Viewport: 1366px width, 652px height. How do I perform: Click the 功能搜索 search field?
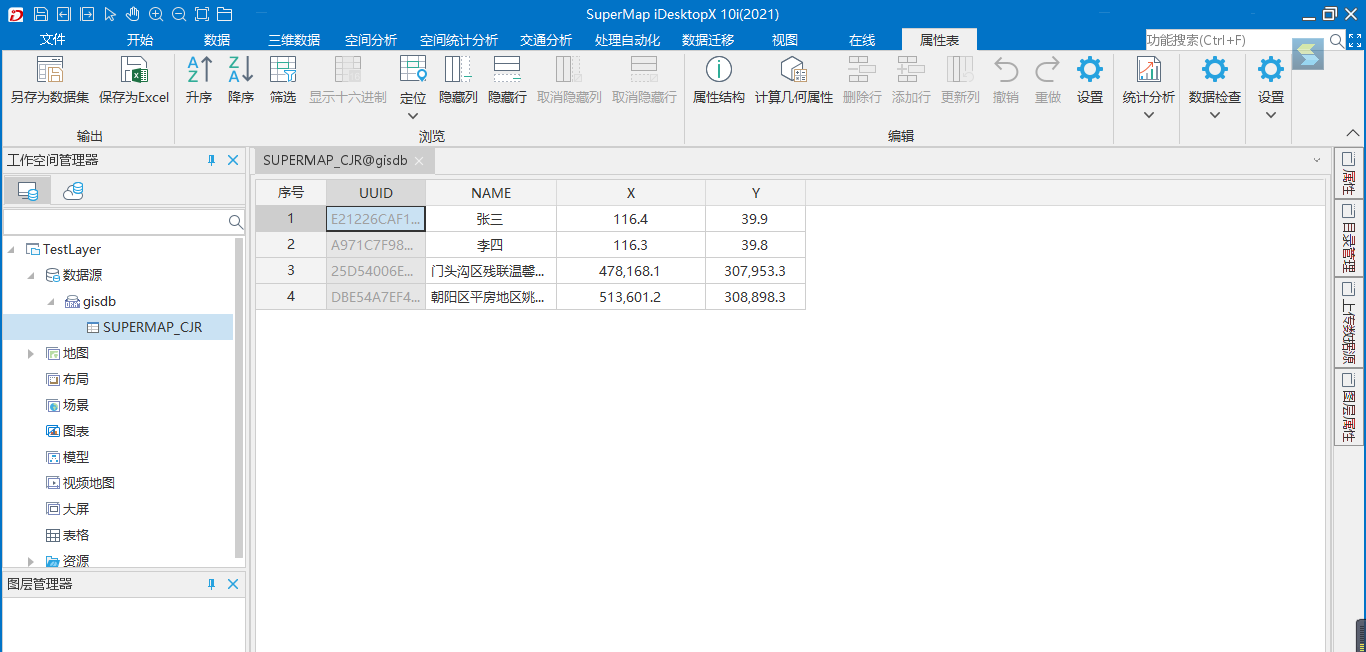[x=1235, y=40]
